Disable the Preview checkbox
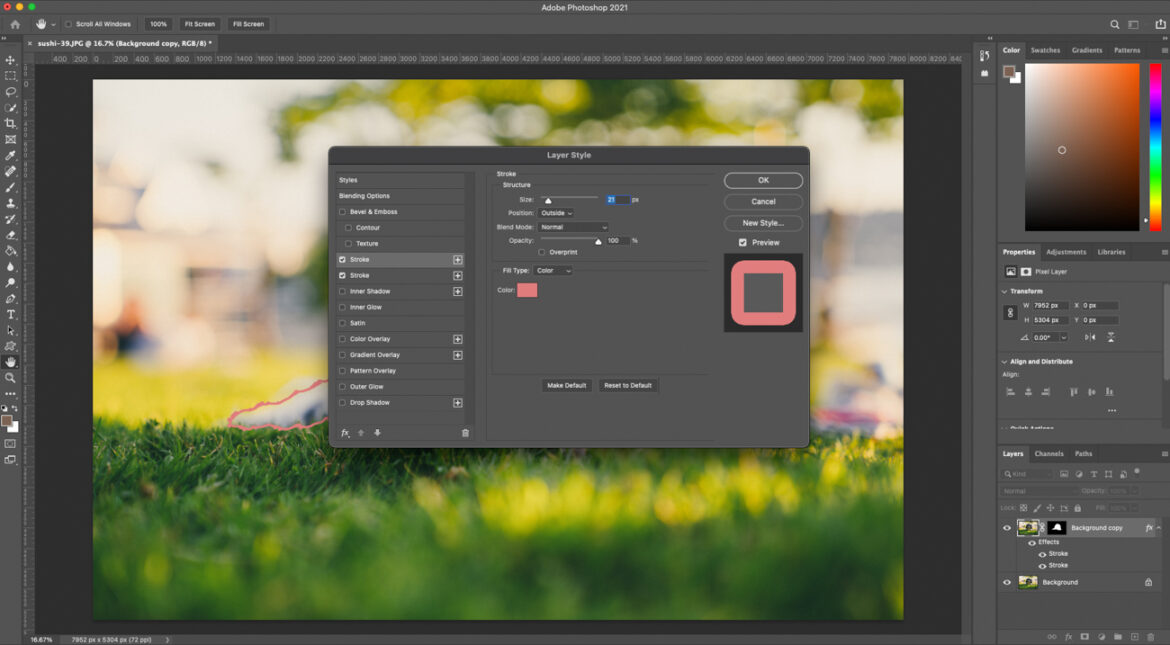This screenshot has width=1170, height=645. (x=742, y=242)
